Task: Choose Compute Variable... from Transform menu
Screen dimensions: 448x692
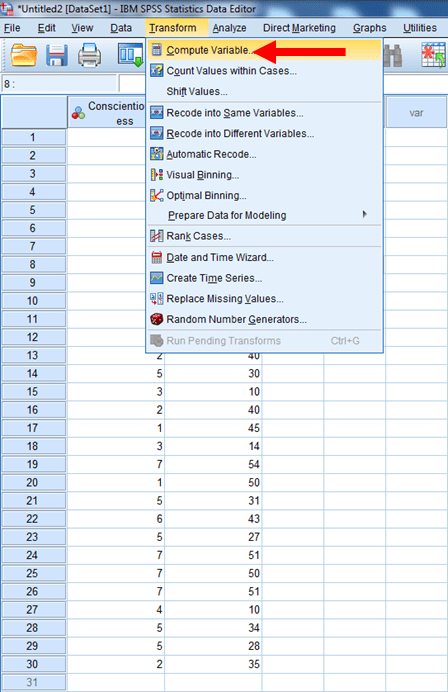Action: [264, 50]
